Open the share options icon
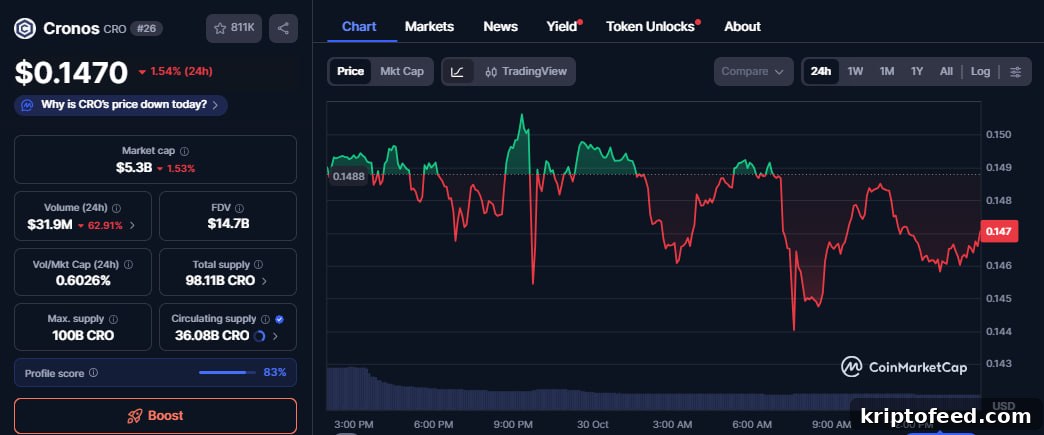 click(283, 28)
